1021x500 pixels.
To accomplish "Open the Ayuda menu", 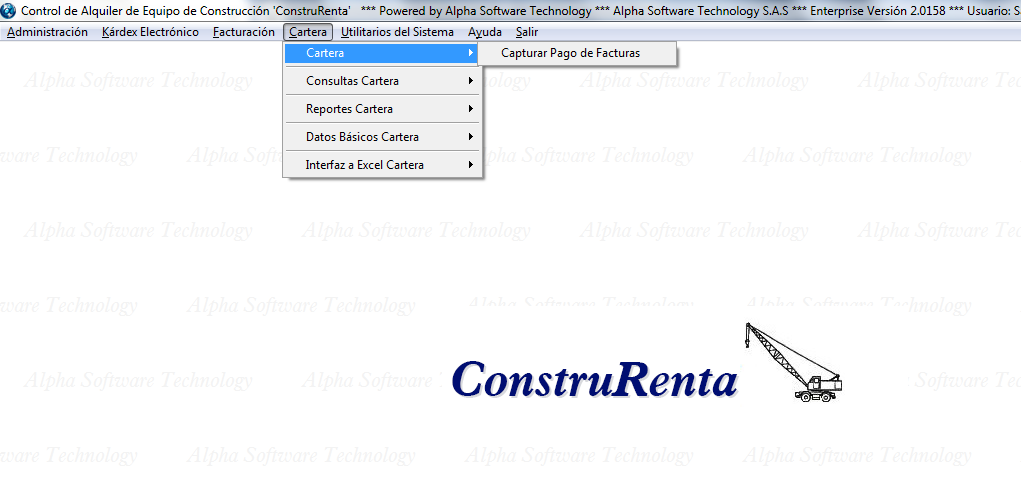I will point(485,32).
